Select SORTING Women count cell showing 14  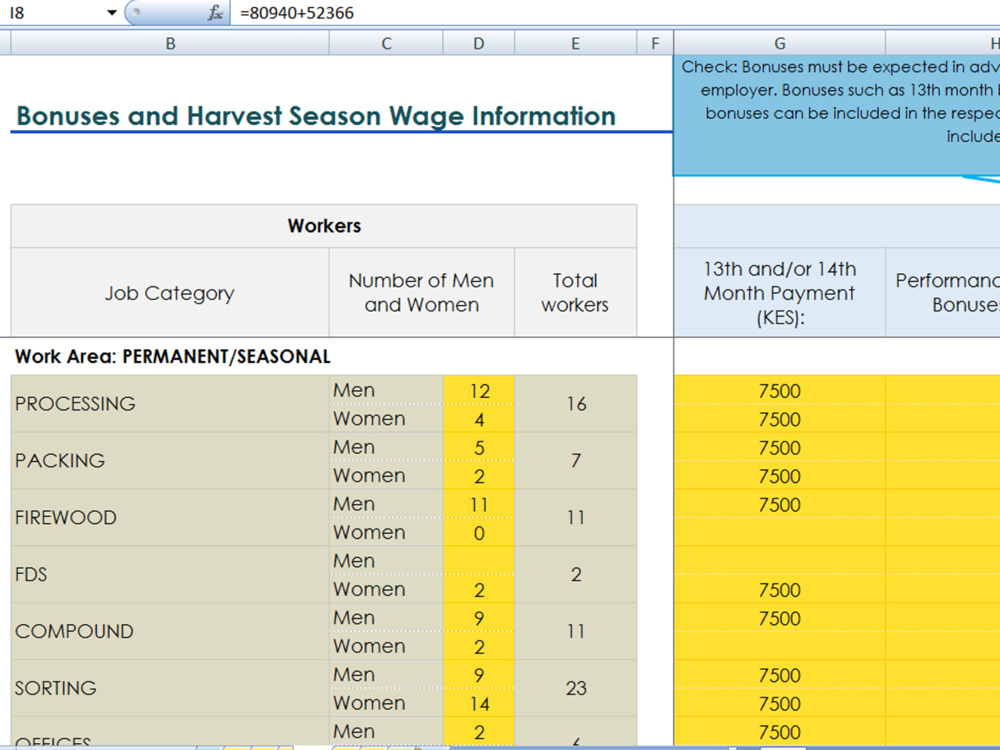point(479,703)
